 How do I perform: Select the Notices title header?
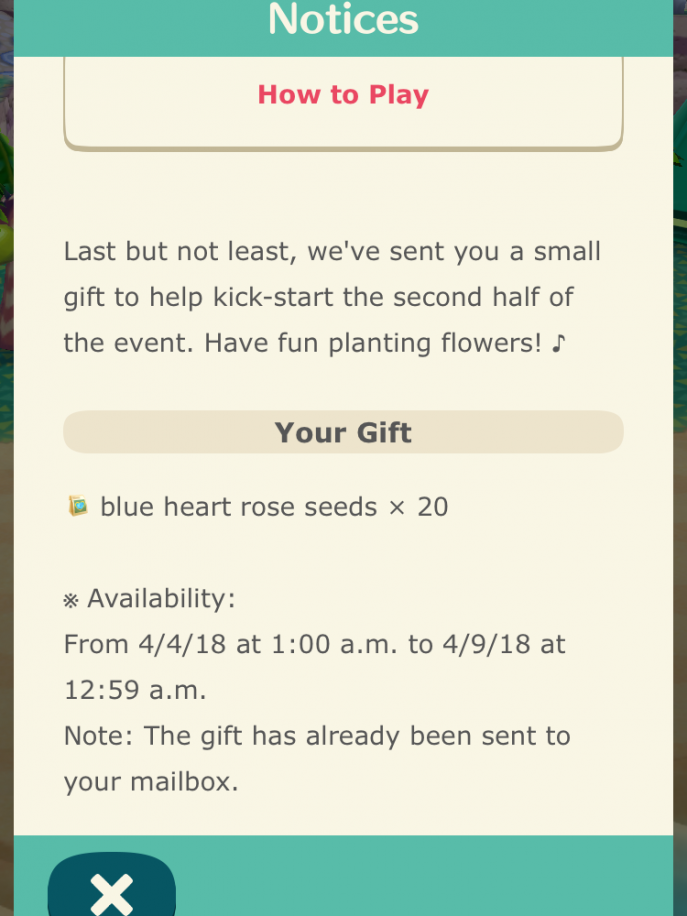click(344, 20)
